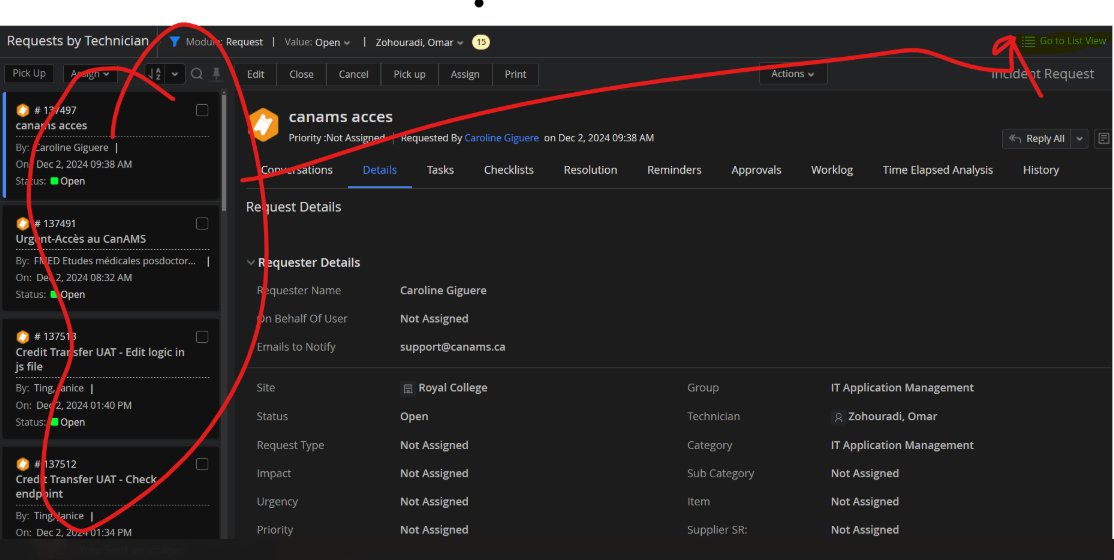Image resolution: width=1114 pixels, height=560 pixels.
Task: Open the Assign dropdown in list toolbar
Action: pos(90,74)
